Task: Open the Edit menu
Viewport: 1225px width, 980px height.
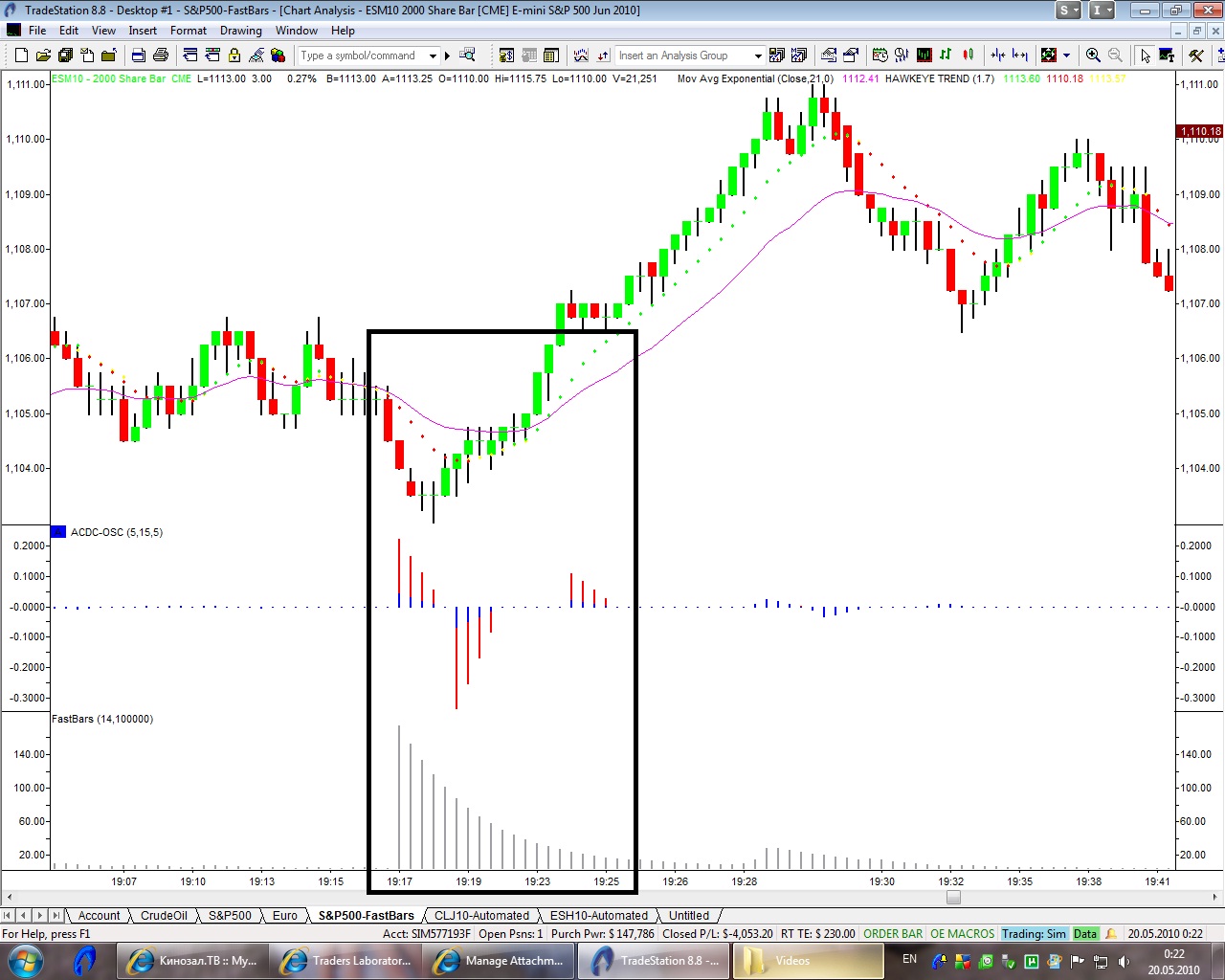Action: 69,31
